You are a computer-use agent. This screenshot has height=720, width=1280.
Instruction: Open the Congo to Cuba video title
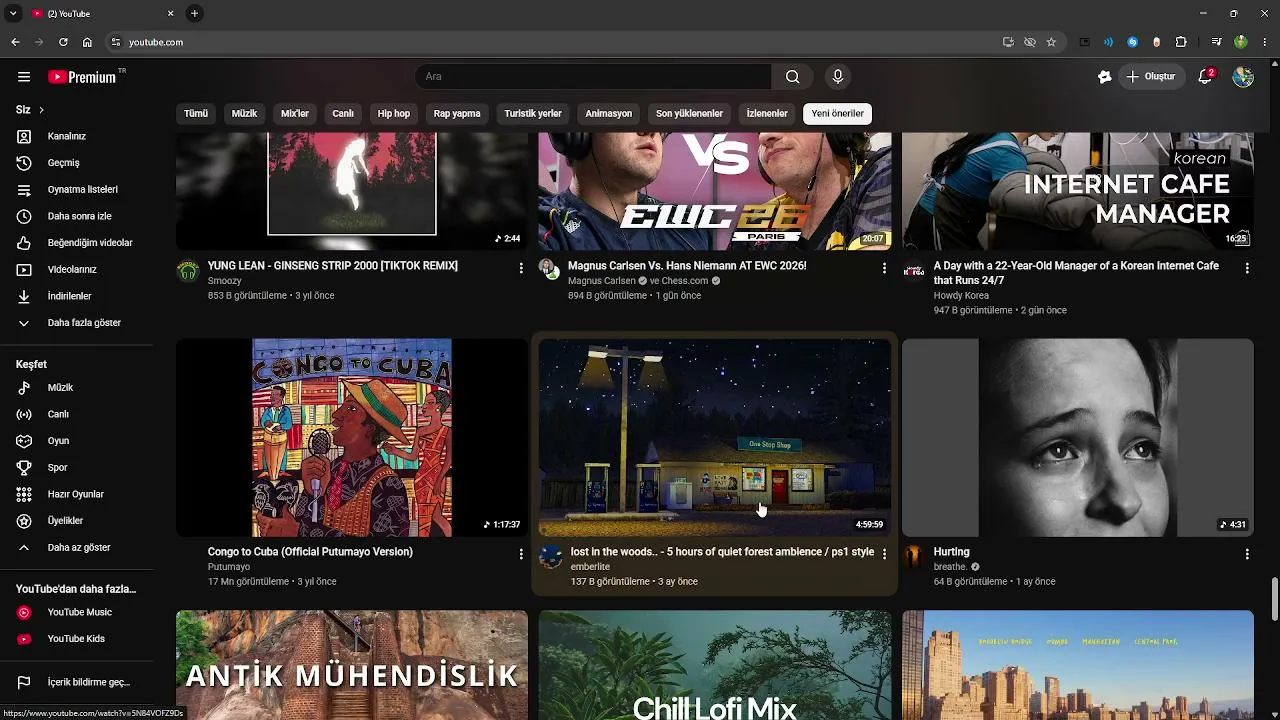pyautogui.click(x=310, y=552)
